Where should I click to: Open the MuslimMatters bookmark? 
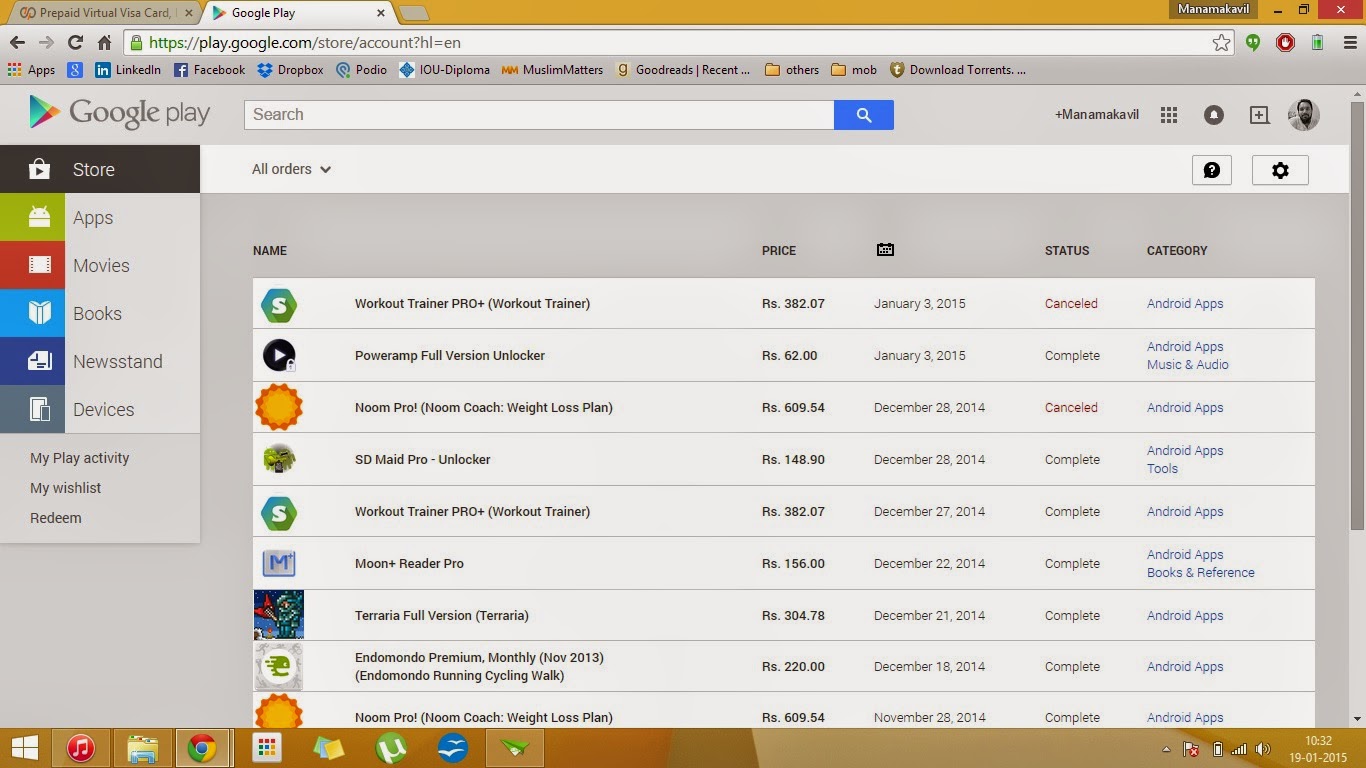[553, 70]
